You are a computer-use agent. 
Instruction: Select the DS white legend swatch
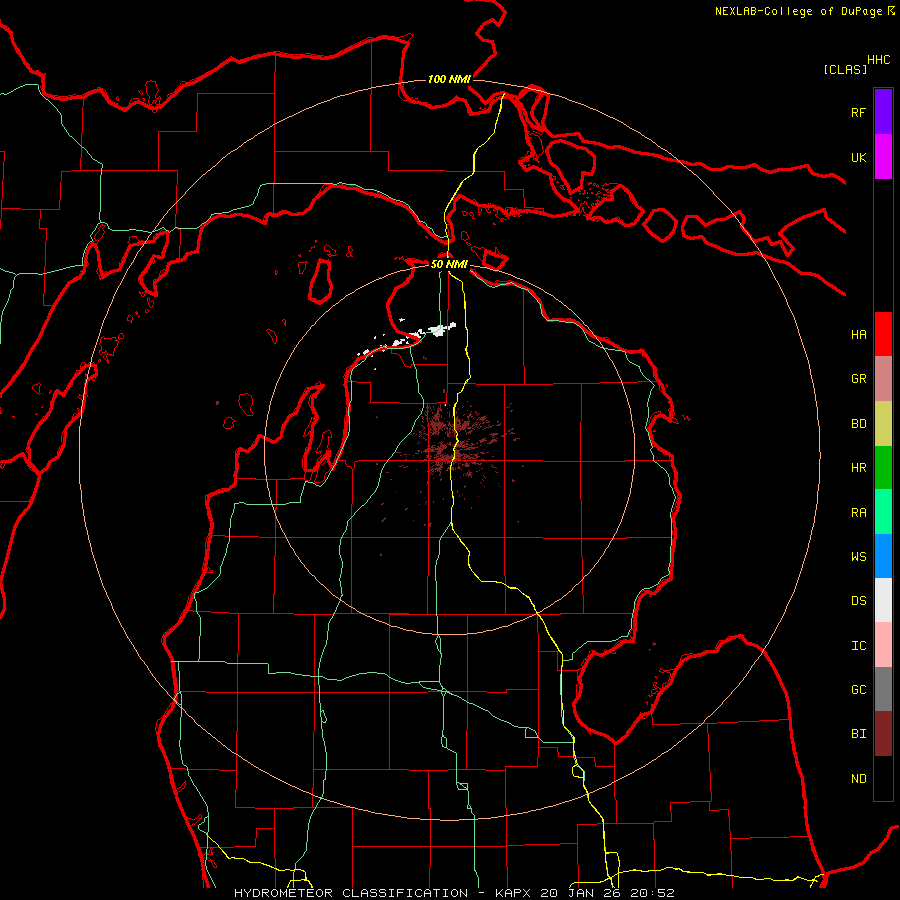pos(883,600)
